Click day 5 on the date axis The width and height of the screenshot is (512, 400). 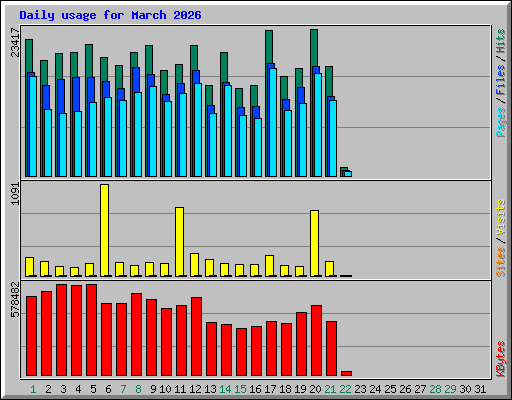click(x=93, y=389)
